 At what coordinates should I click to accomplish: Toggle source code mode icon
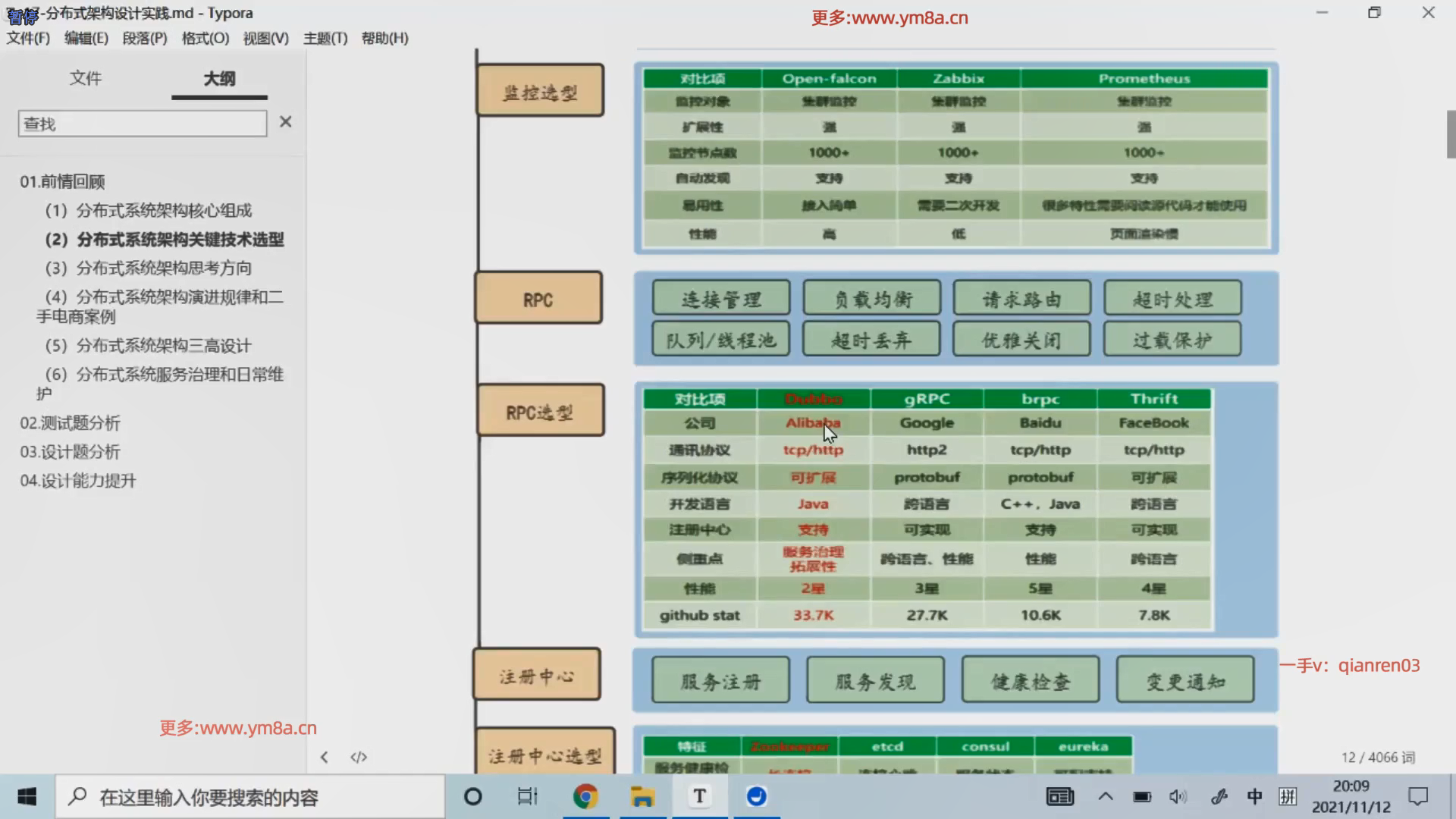click(x=359, y=757)
